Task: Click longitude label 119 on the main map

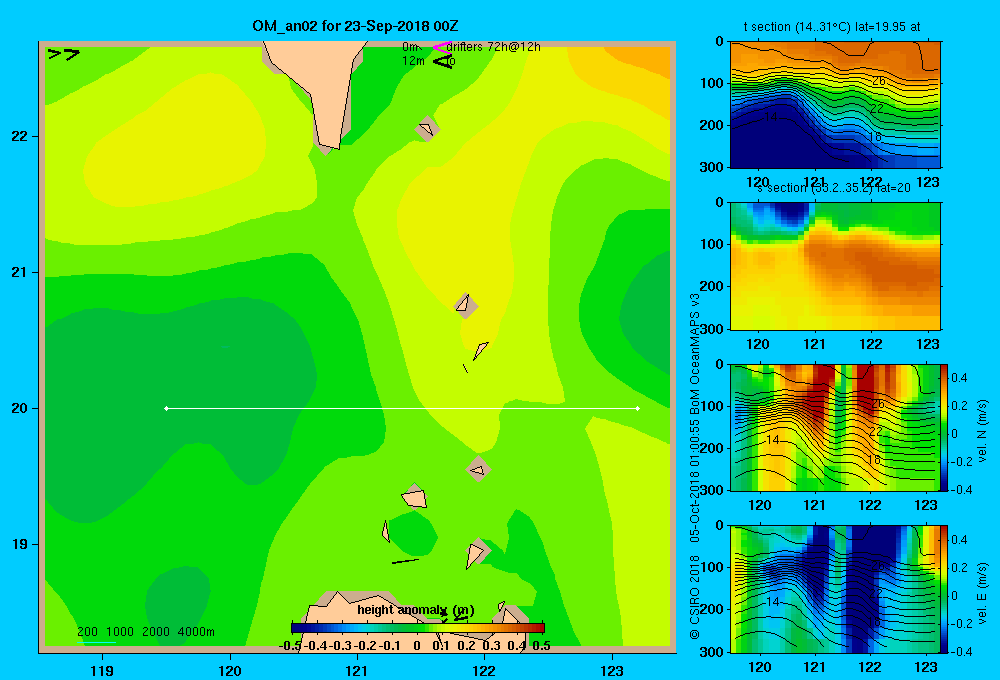Action: (x=102, y=670)
